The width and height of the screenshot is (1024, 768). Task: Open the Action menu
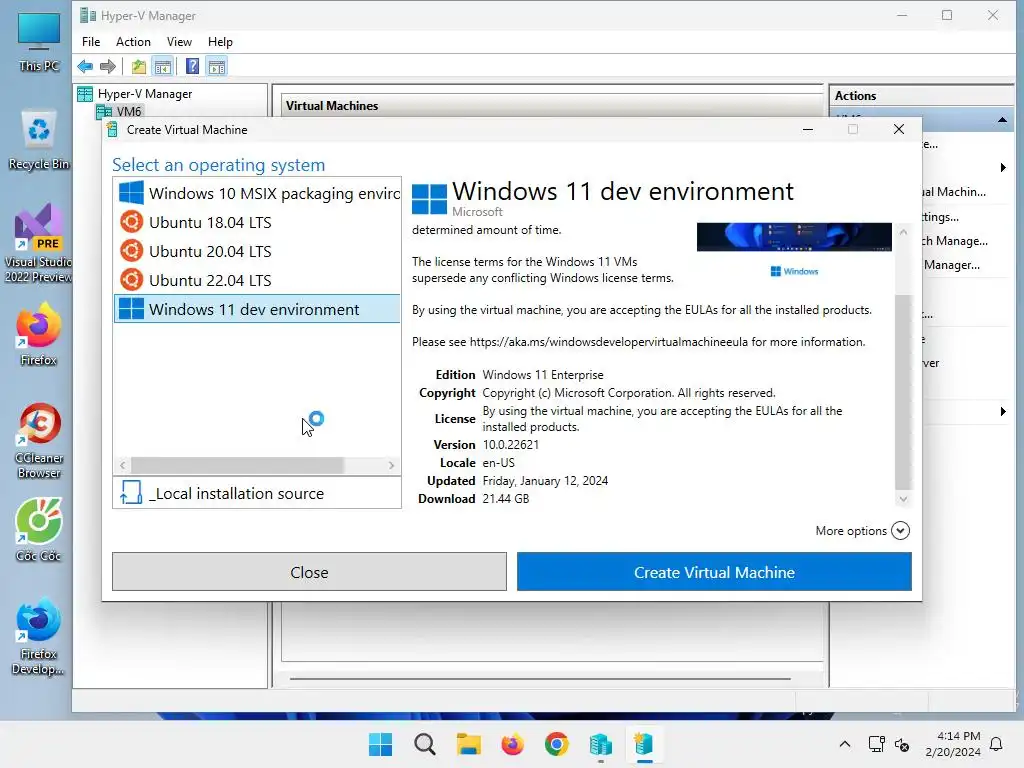tap(133, 42)
